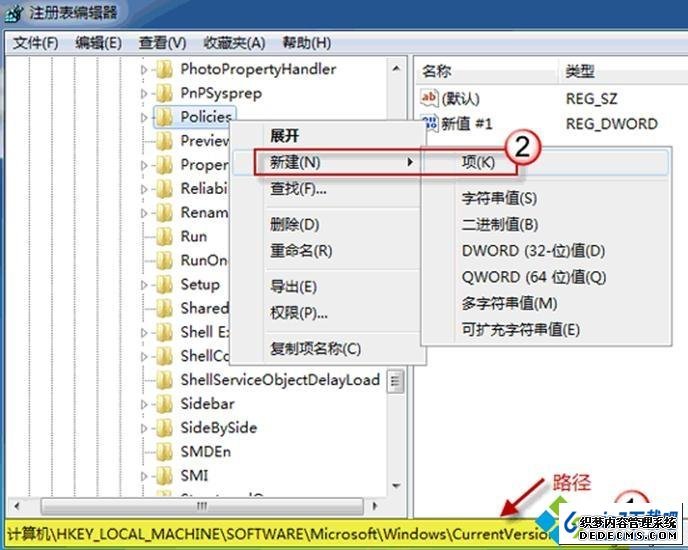The width and height of the screenshot is (688, 550).
Task: Click the Run folder icon
Action: tap(164, 236)
